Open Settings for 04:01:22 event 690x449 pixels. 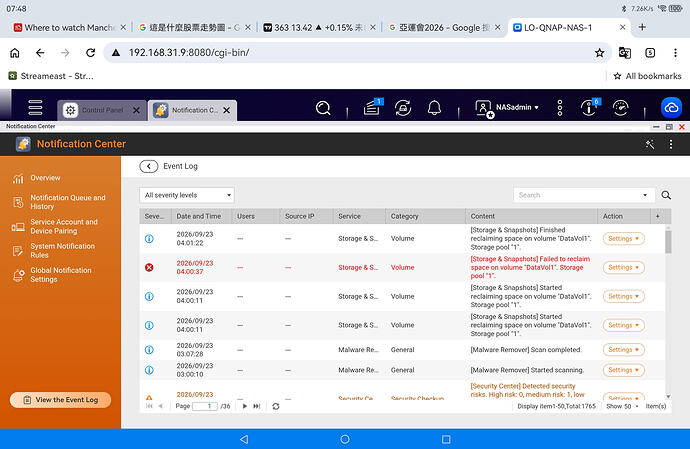(x=624, y=239)
